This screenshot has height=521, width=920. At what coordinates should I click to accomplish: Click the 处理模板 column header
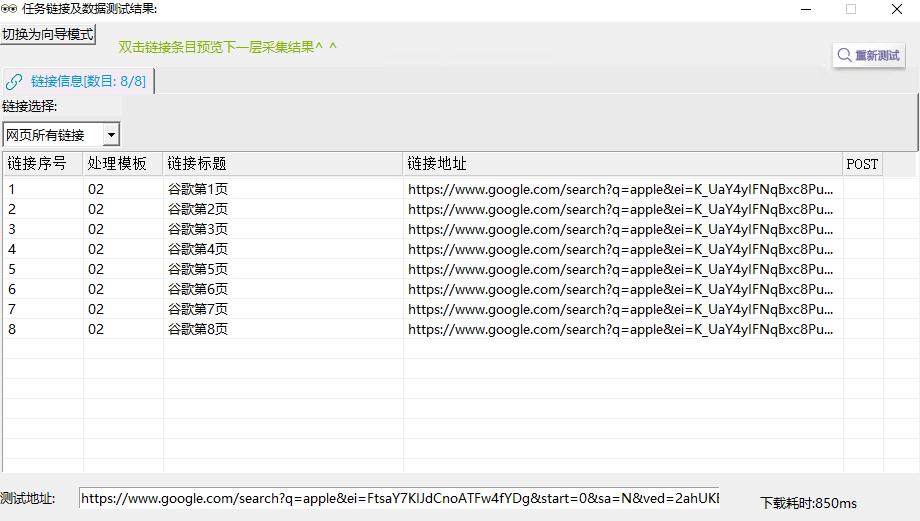[123, 164]
